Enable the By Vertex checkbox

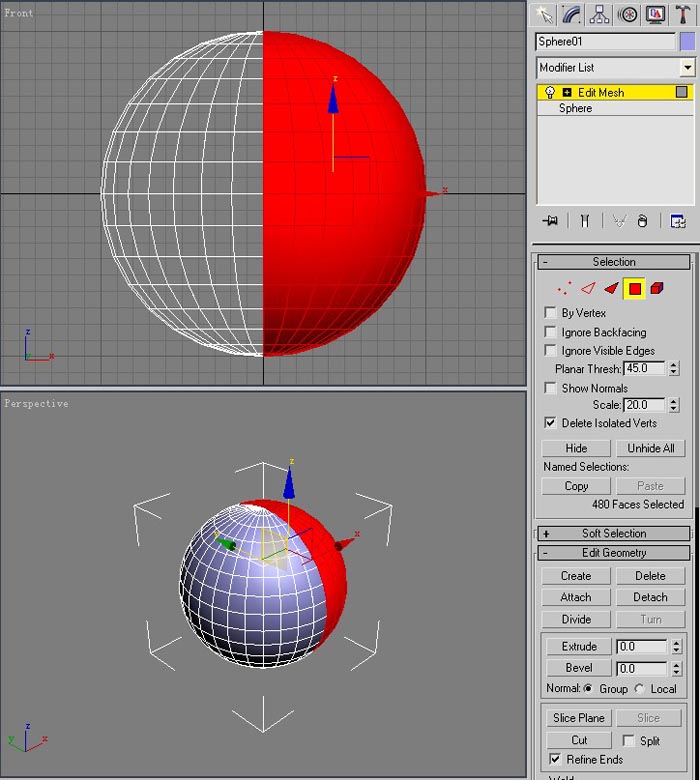[x=550, y=312]
